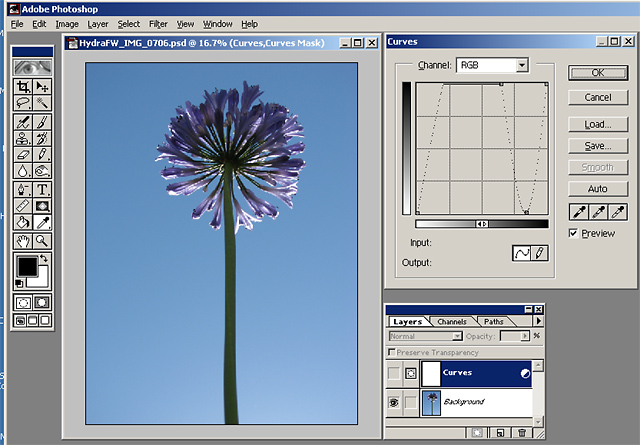Select the Lasso tool
The height and width of the screenshot is (445, 640).
[x=23, y=102]
